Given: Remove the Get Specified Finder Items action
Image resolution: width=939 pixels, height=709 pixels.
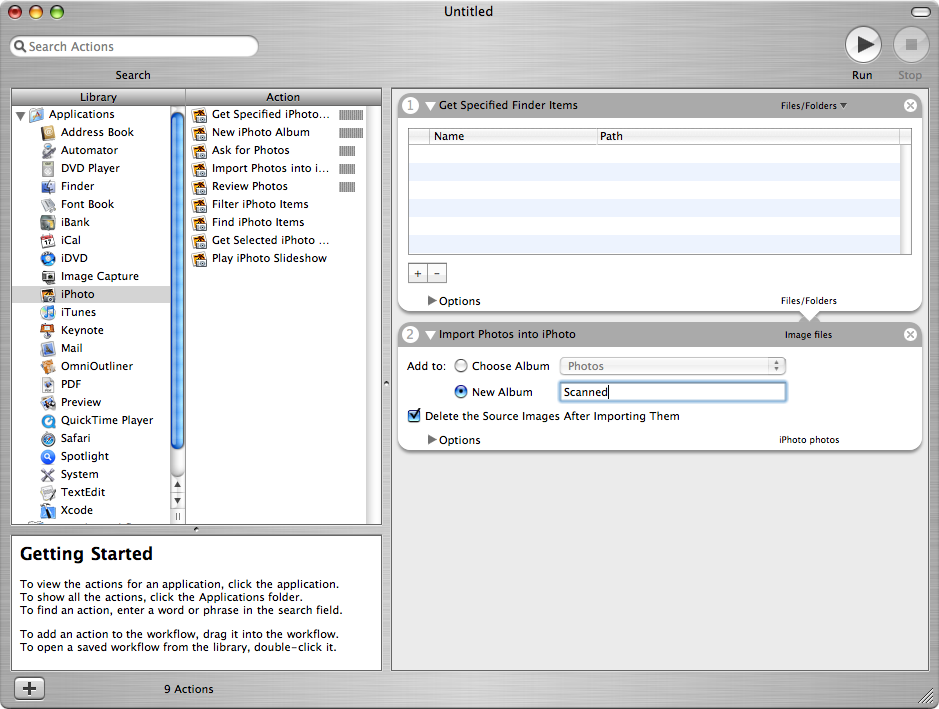Looking at the screenshot, I should point(910,105).
